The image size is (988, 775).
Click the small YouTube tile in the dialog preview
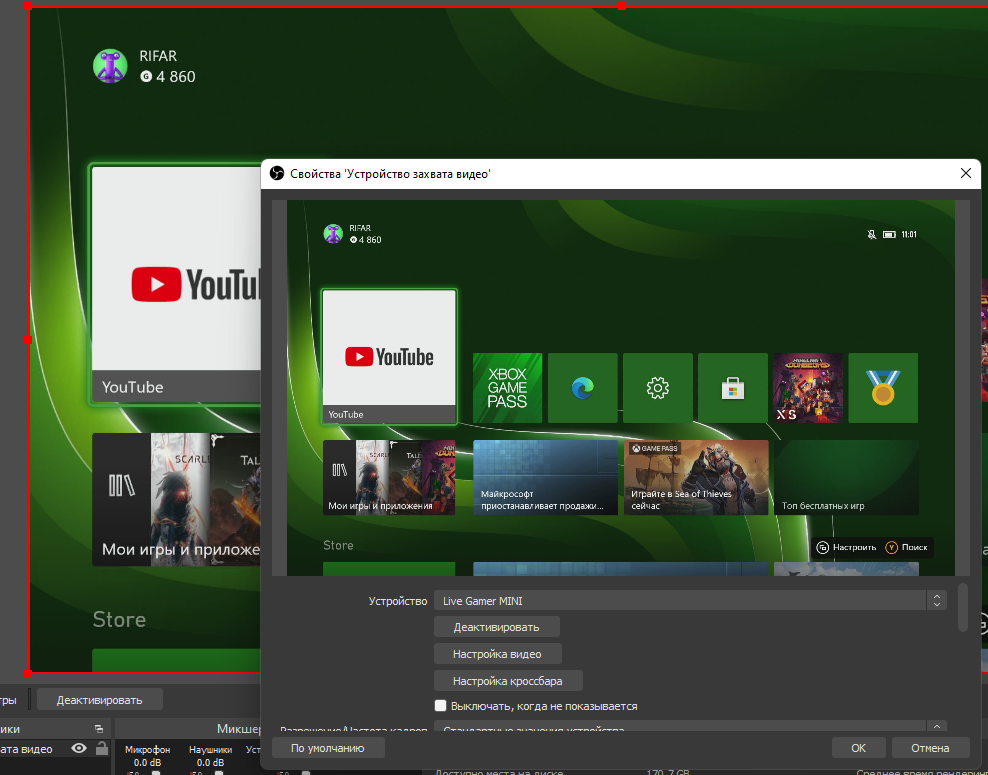click(389, 356)
